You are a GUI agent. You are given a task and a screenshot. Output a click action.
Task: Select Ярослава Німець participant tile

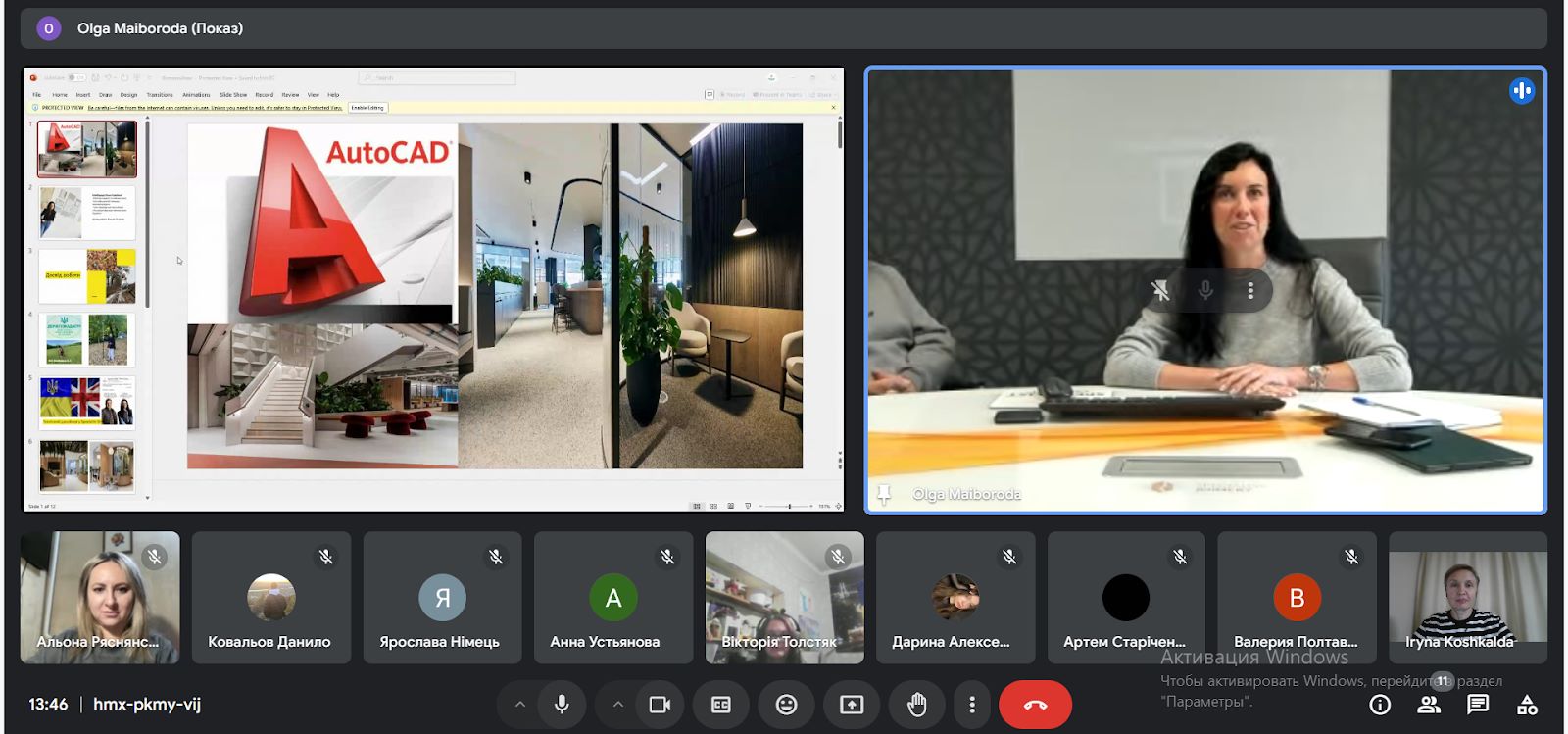[x=442, y=598]
